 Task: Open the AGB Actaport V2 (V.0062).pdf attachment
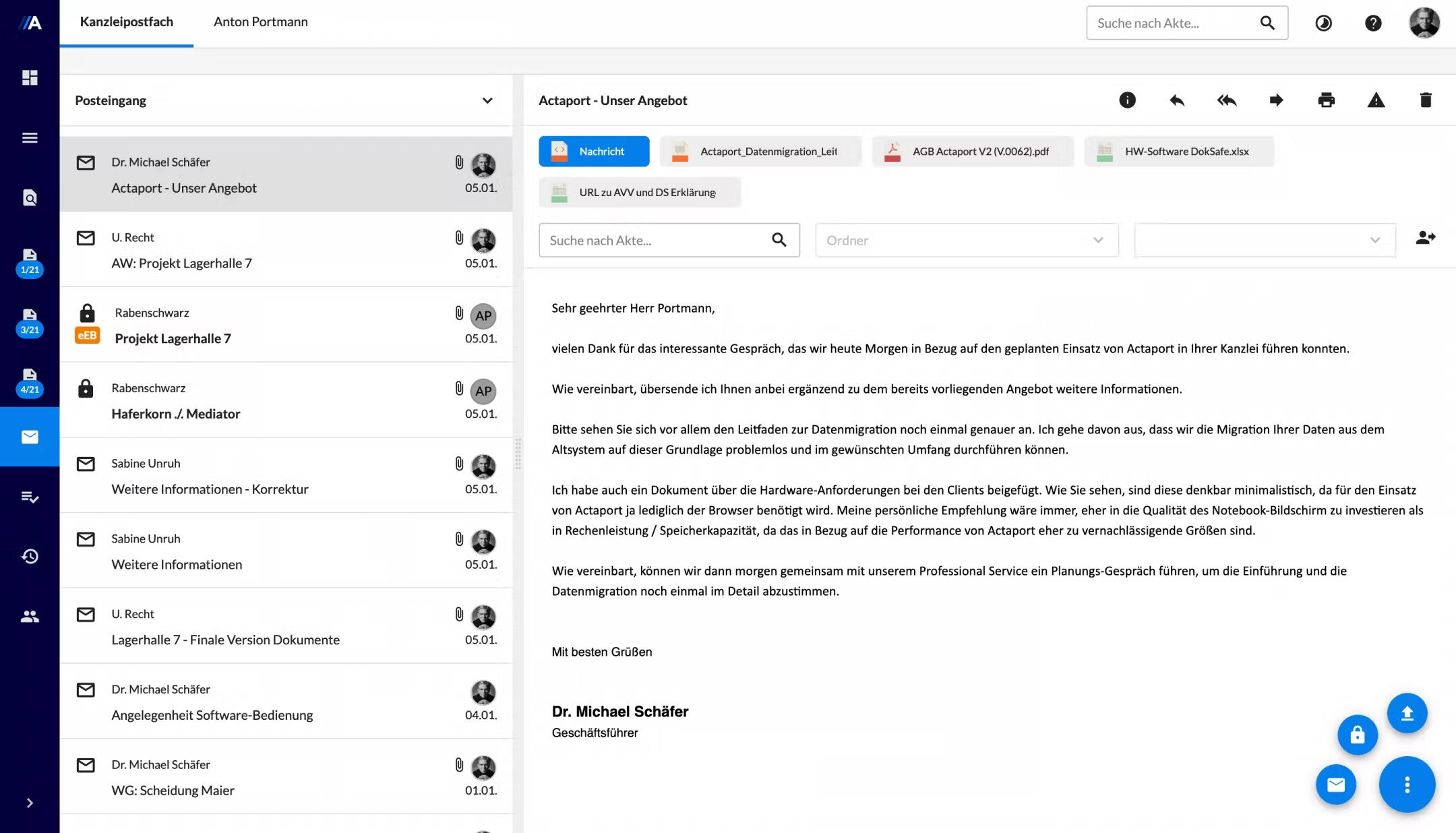coord(973,152)
